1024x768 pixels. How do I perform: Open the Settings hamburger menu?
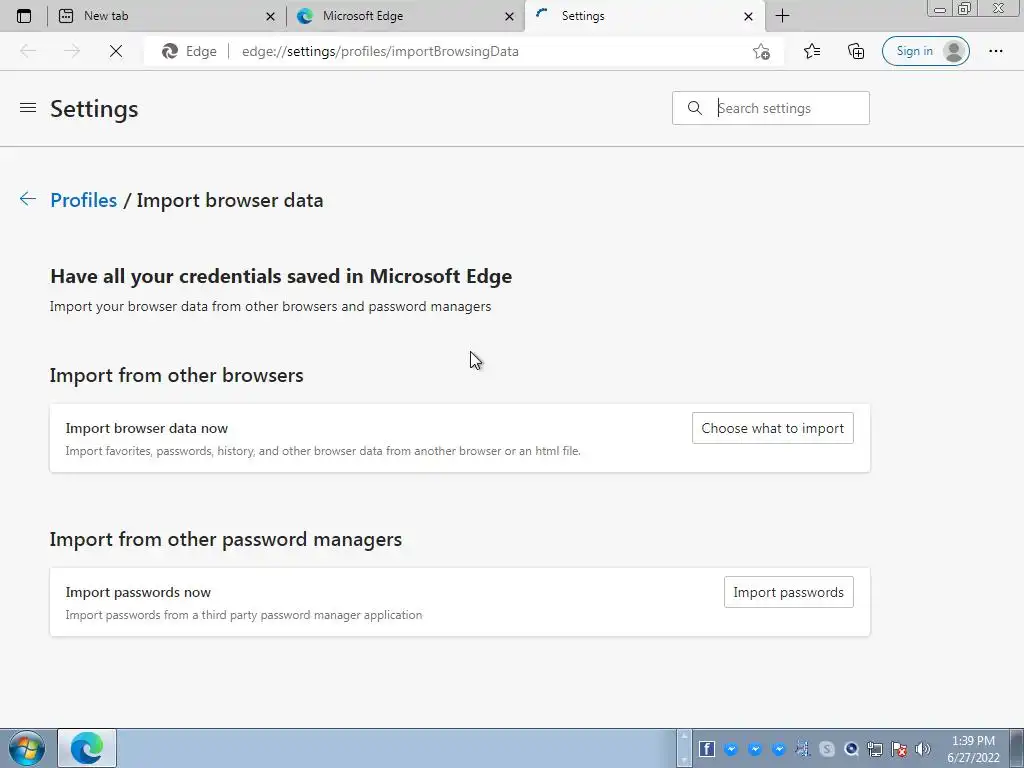28,108
